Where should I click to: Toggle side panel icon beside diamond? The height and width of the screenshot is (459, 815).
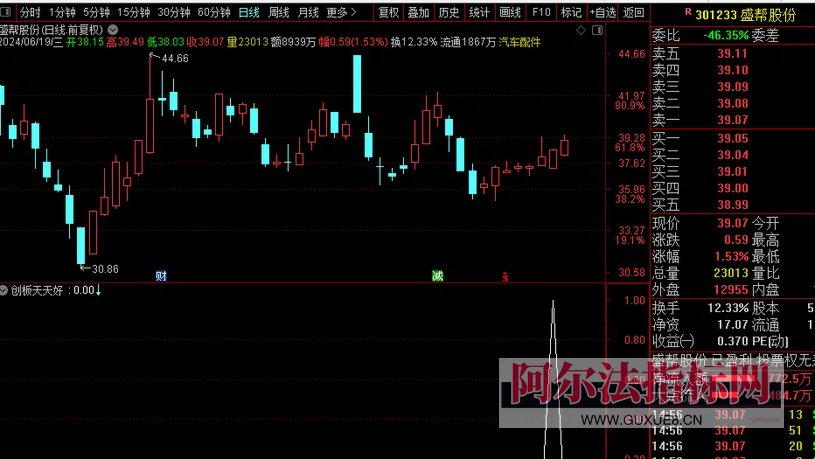pyautogui.click(x=597, y=30)
